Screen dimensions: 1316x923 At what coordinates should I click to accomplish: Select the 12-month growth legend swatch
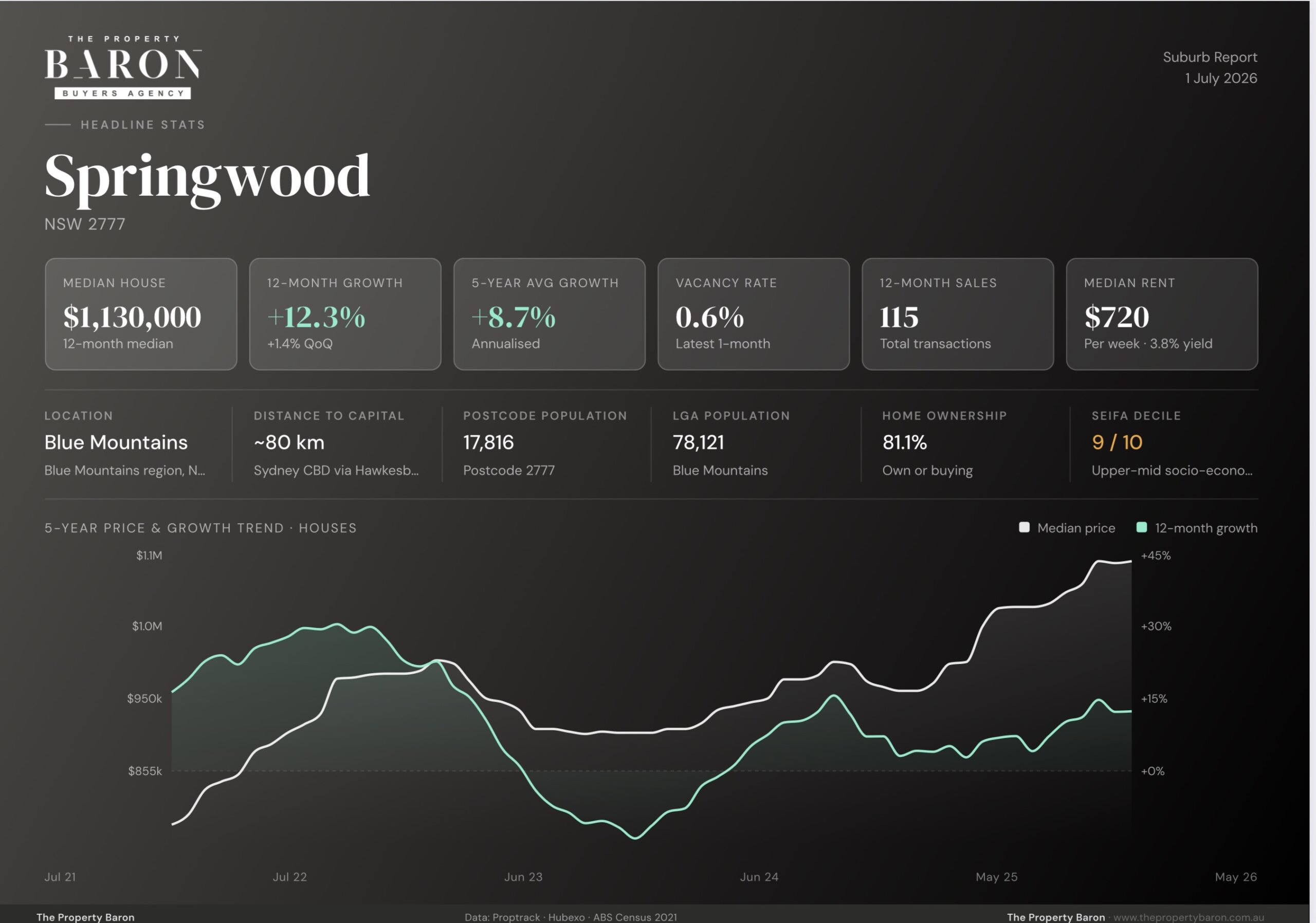(x=1142, y=527)
